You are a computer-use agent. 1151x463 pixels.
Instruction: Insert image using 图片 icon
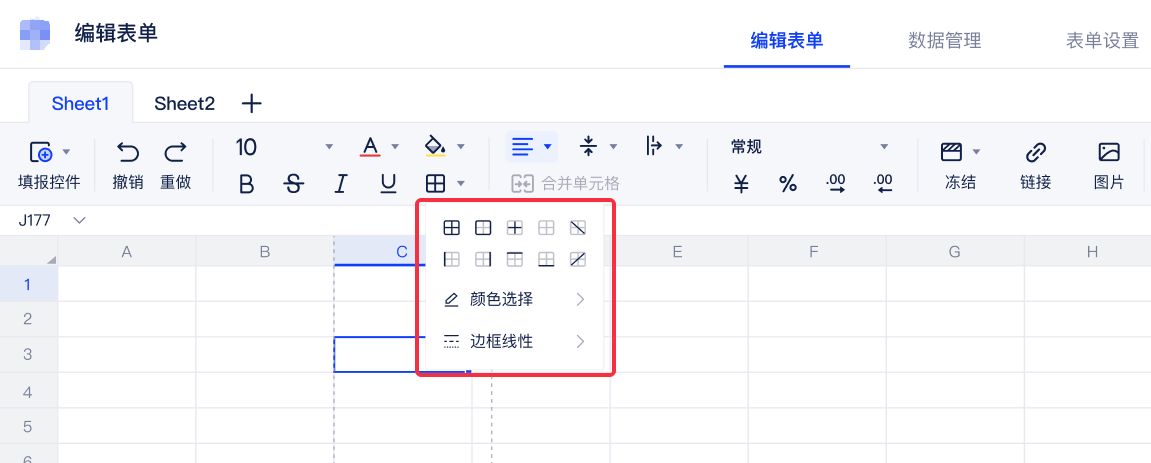(x=1108, y=165)
